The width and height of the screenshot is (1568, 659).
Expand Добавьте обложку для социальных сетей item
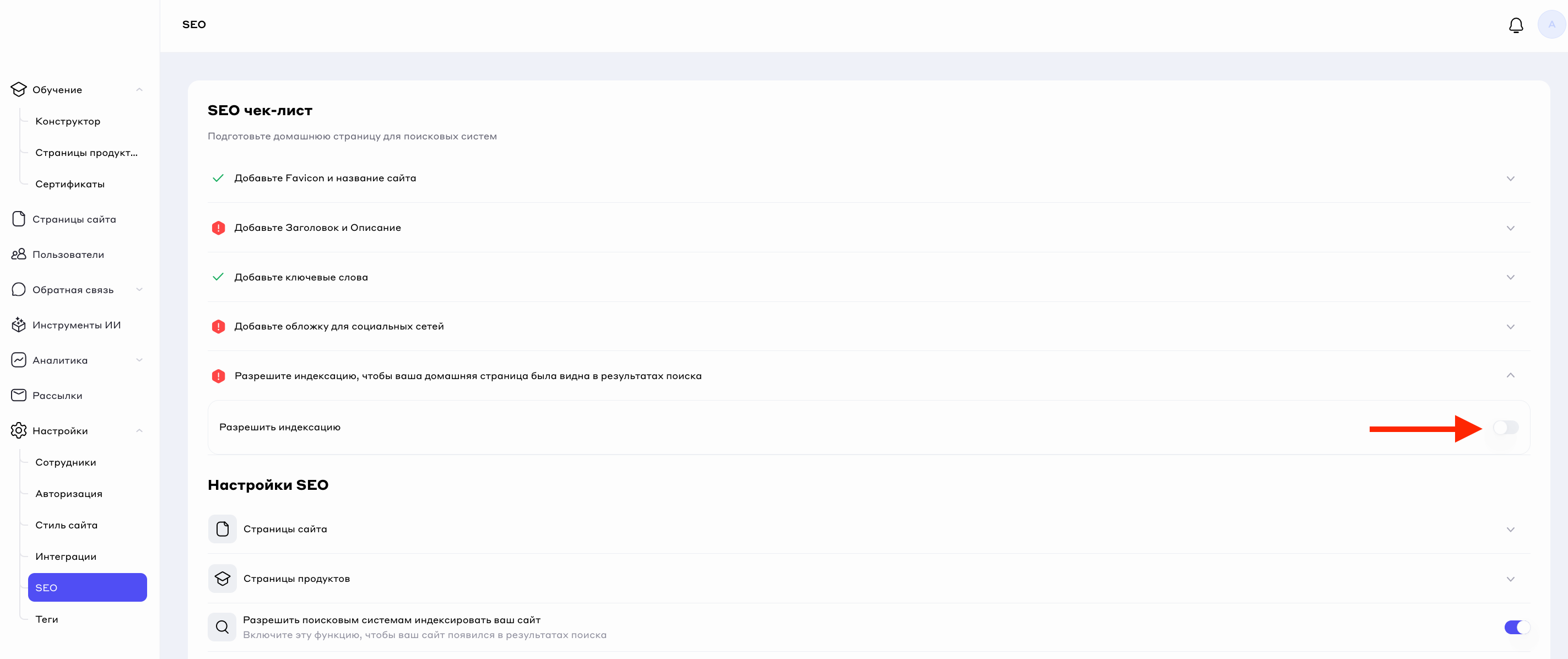(x=1510, y=327)
